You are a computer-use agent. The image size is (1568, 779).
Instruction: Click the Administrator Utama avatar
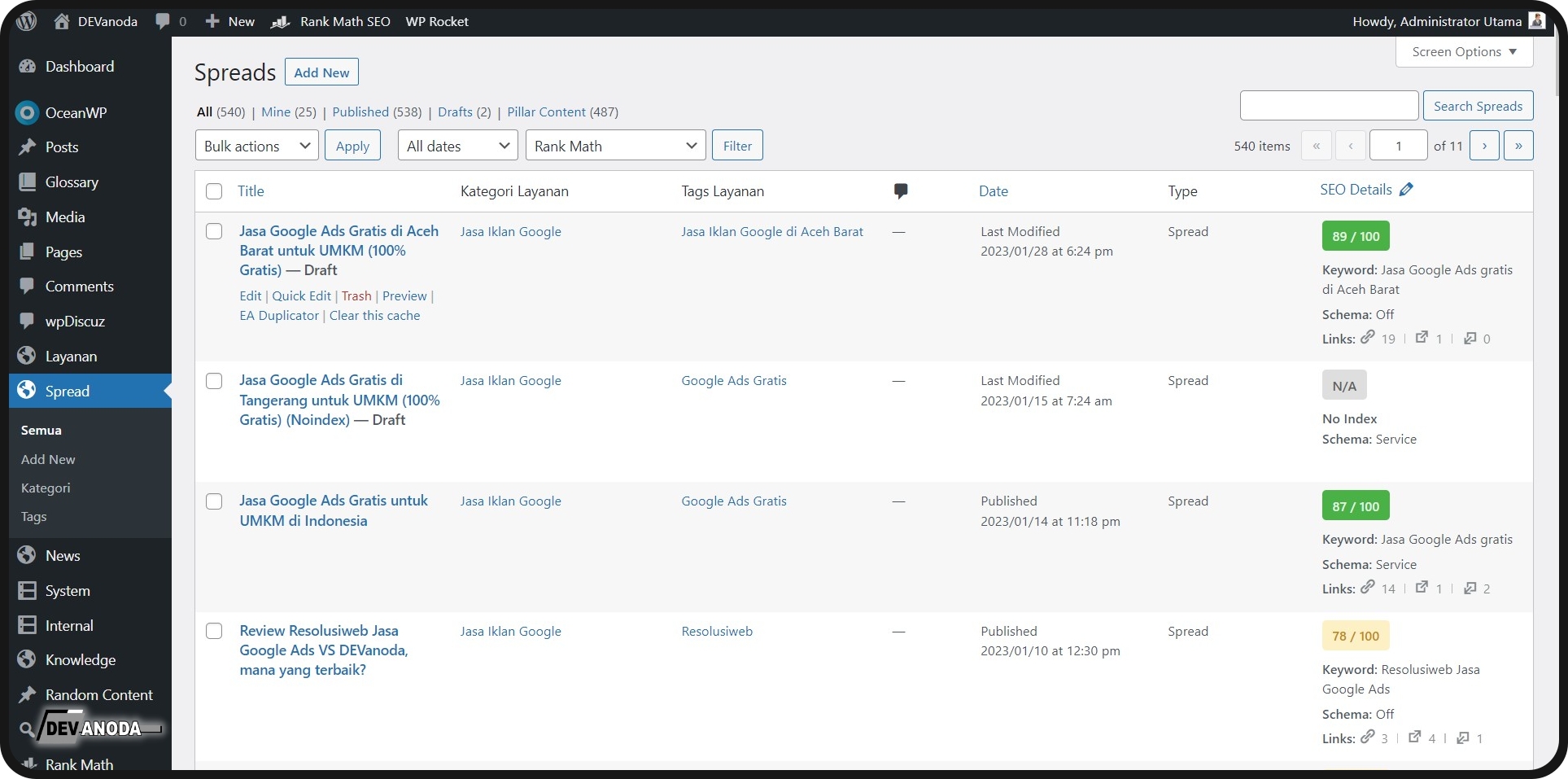pos(1536,21)
